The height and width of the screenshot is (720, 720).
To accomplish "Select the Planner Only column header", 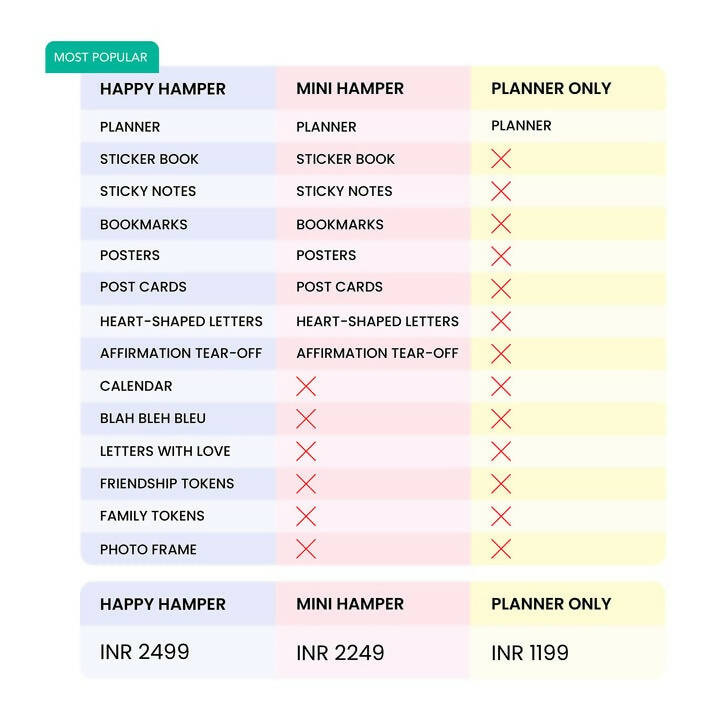I will [551, 89].
